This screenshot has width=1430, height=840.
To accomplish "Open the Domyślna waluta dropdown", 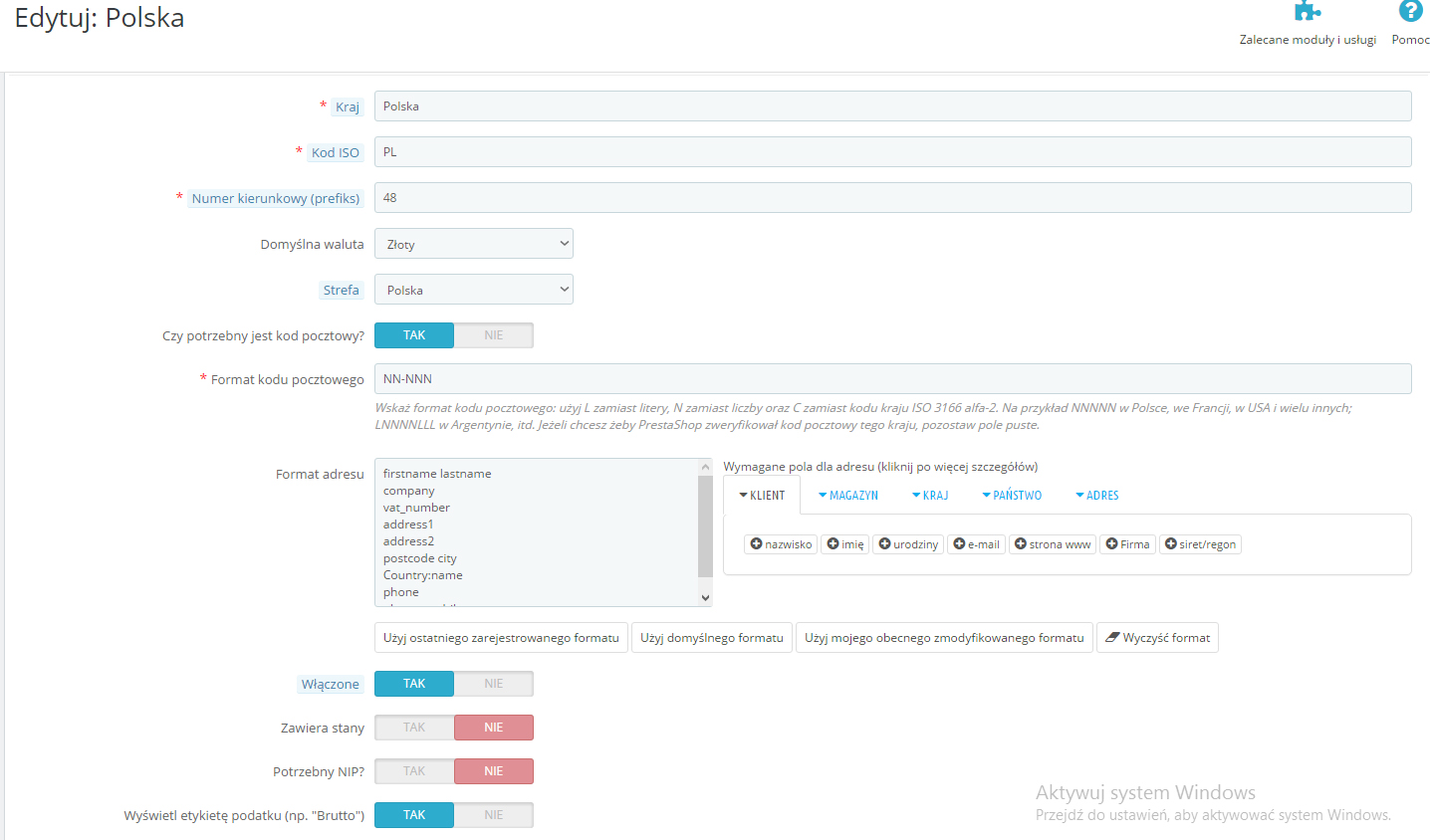I will click(474, 244).
